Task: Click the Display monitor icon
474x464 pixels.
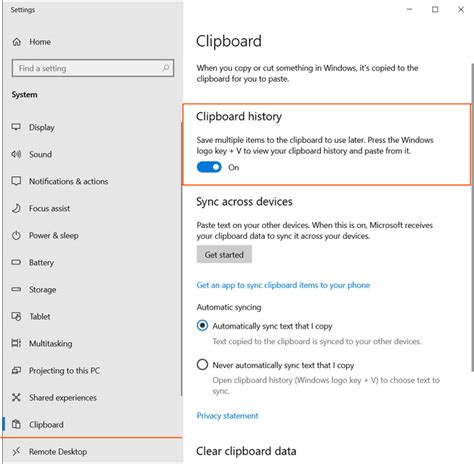Action: coord(16,127)
